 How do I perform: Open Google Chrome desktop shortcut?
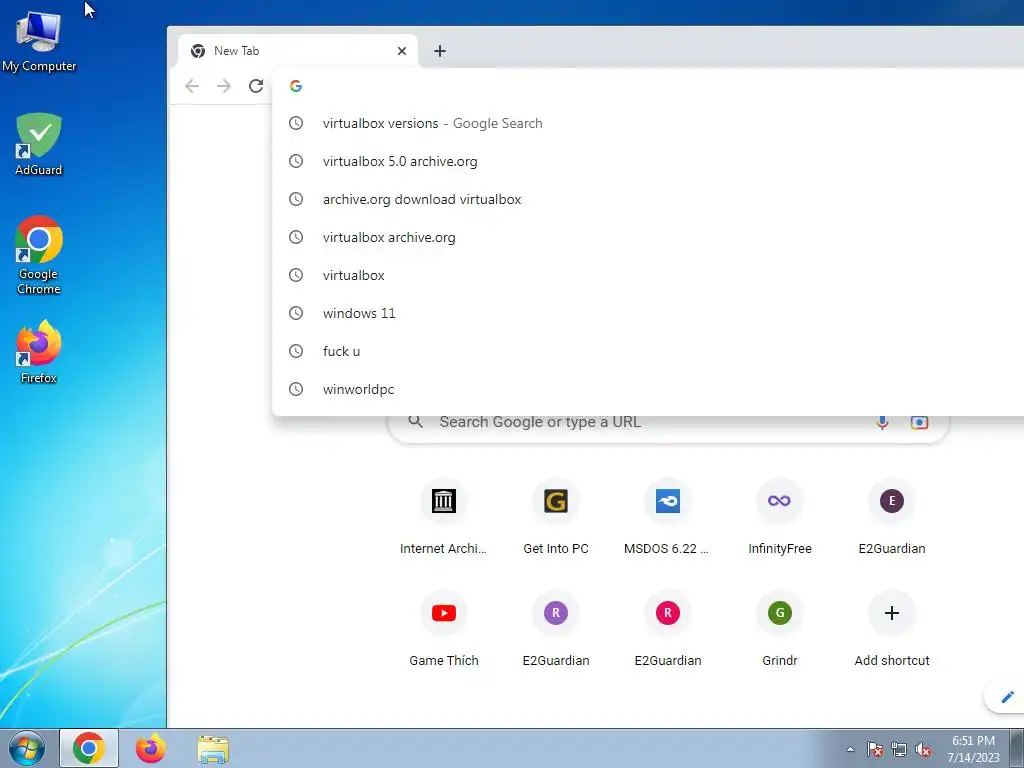(39, 255)
